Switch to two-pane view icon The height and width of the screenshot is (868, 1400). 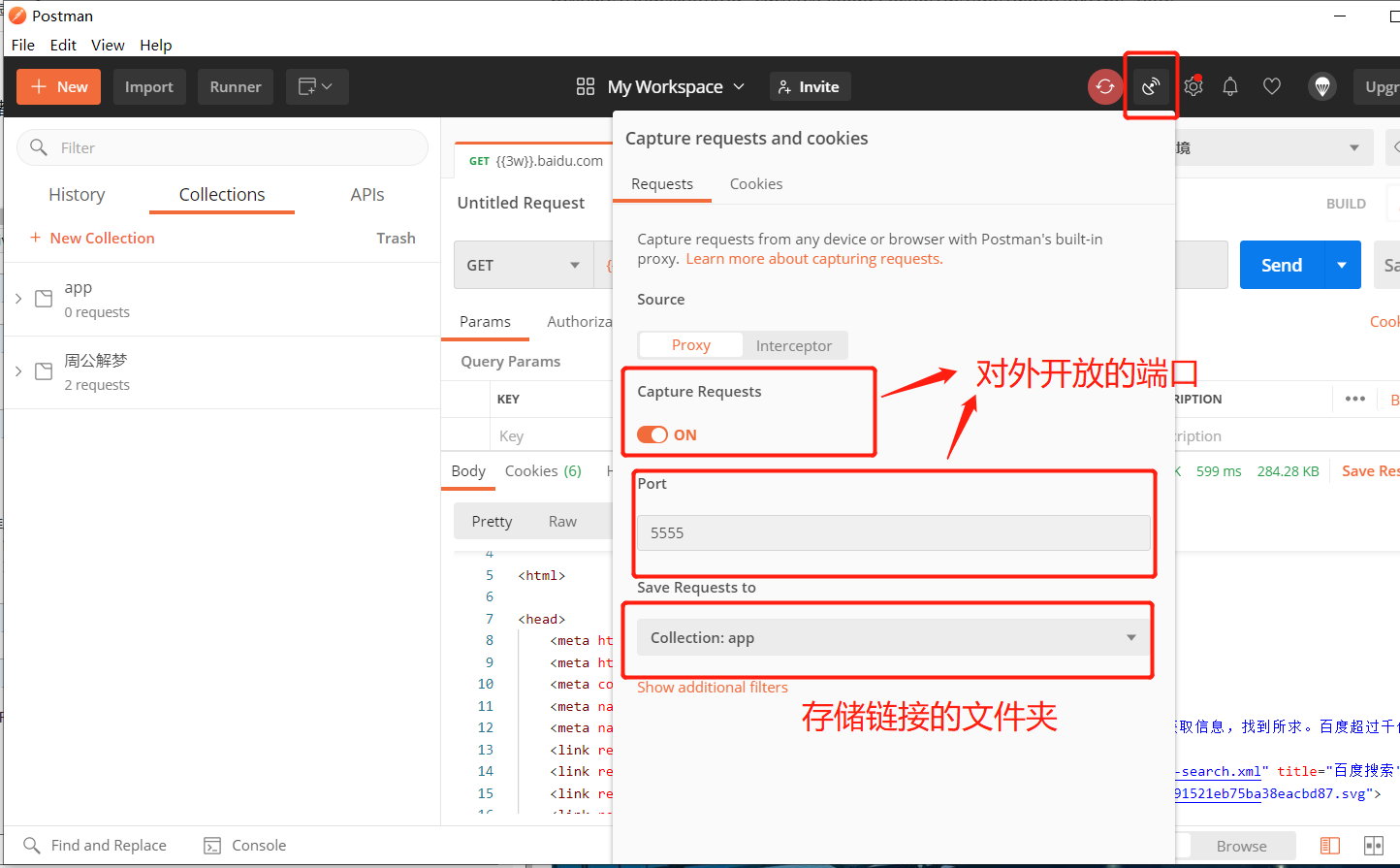click(1330, 846)
